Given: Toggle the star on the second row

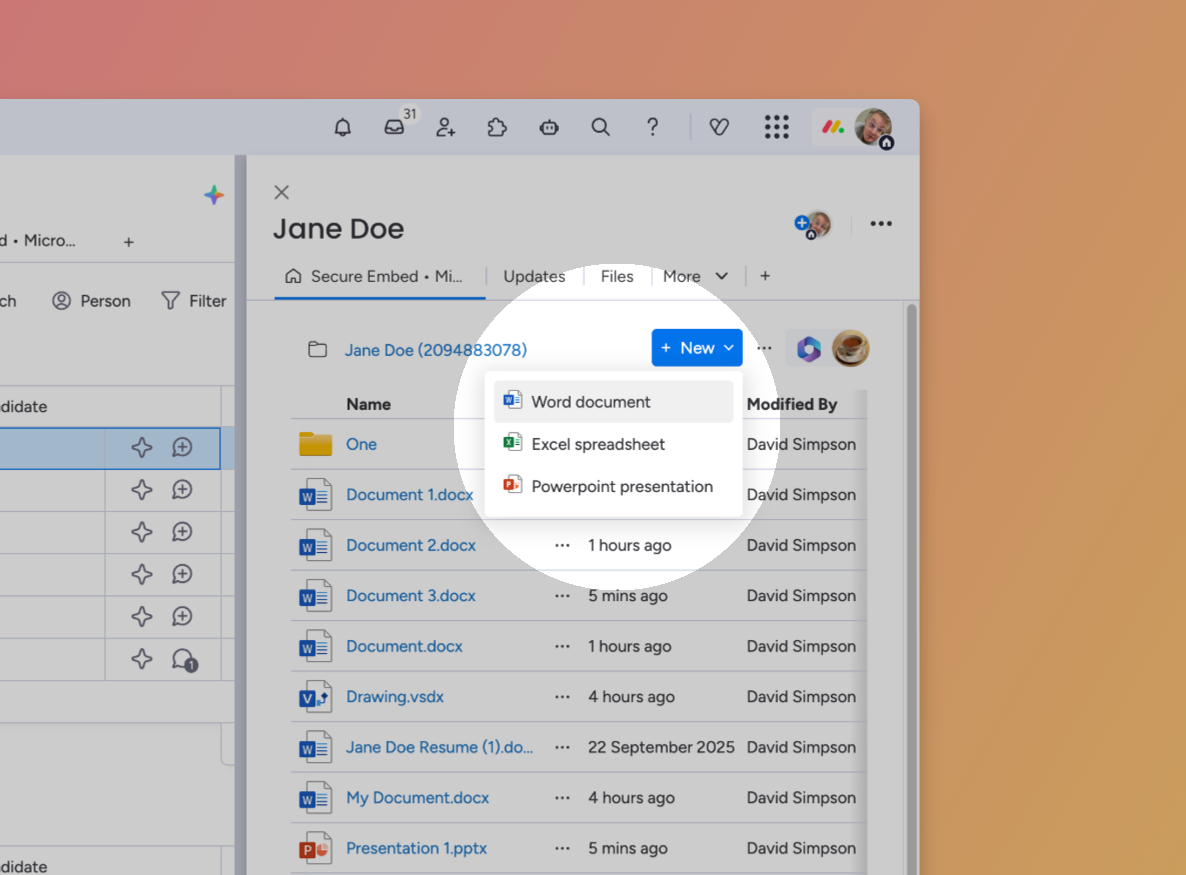Looking at the screenshot, I should (141, 490).
